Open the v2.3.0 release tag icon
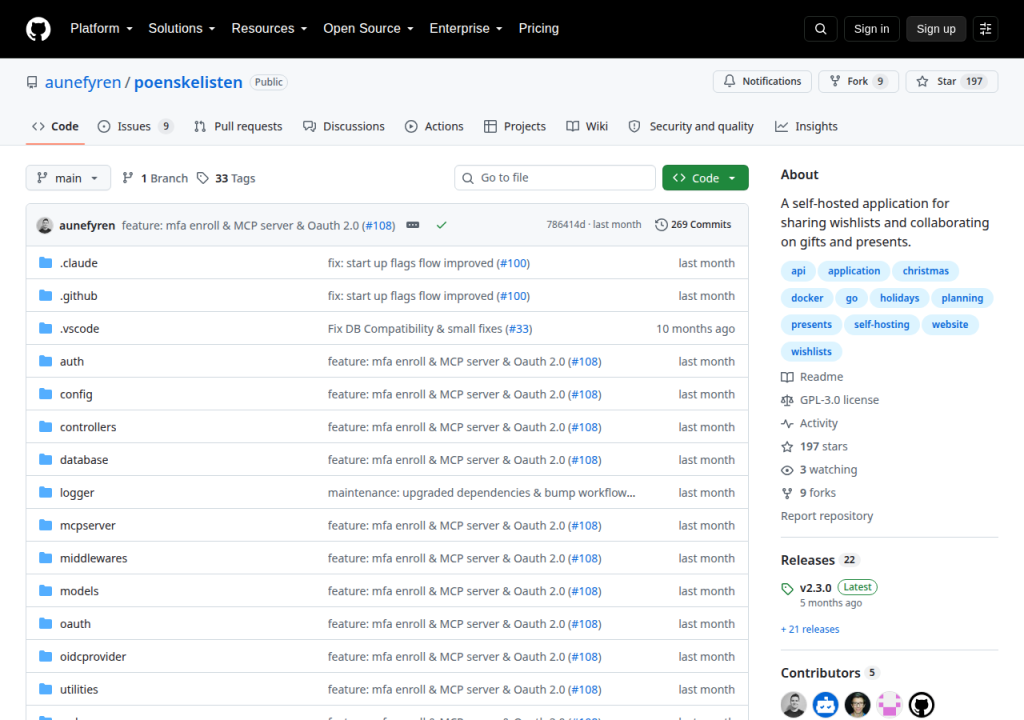The image size is (1024, 720). [x=787, y=588]
